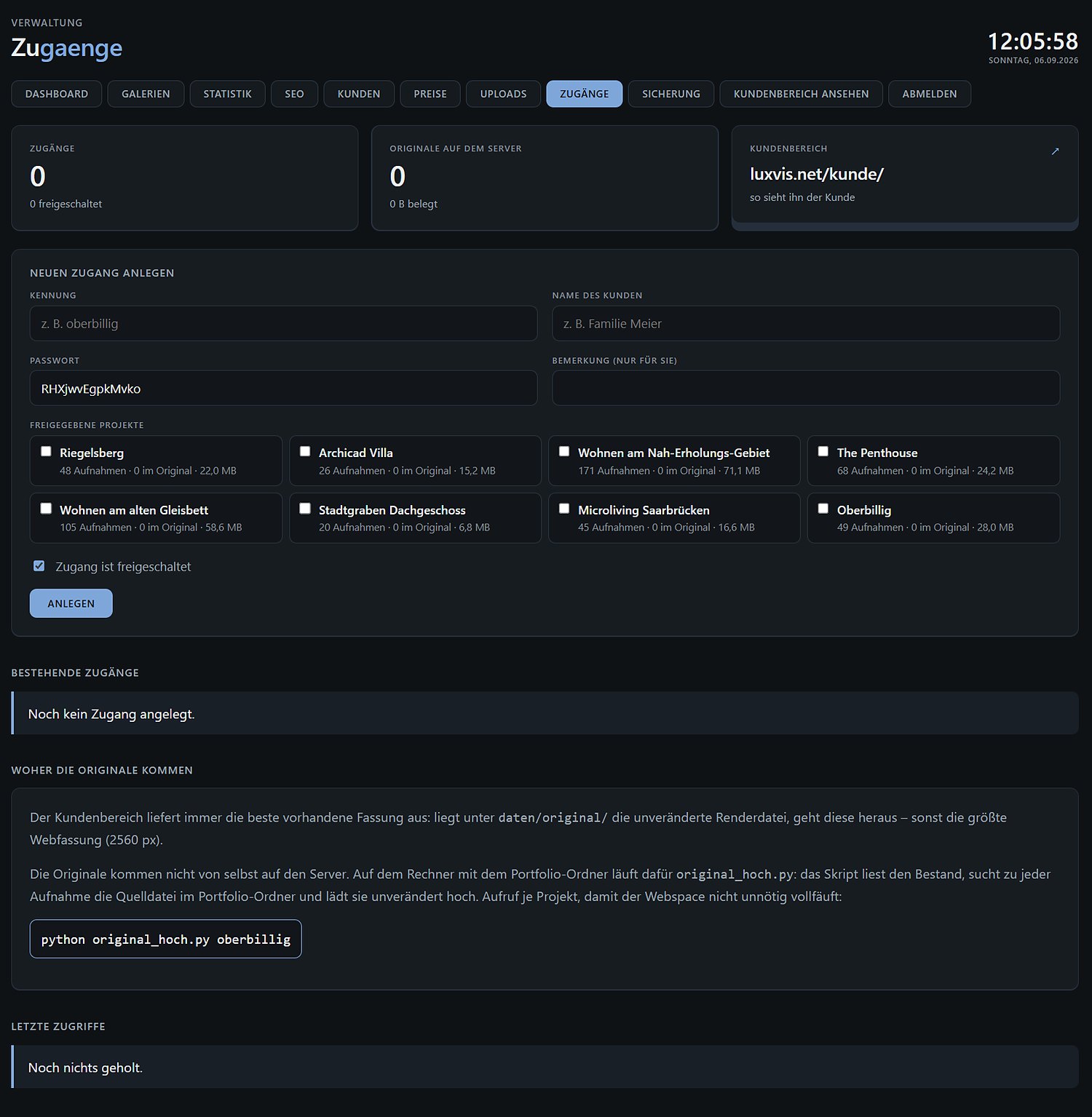Open the SEO tab

(295, 94)
